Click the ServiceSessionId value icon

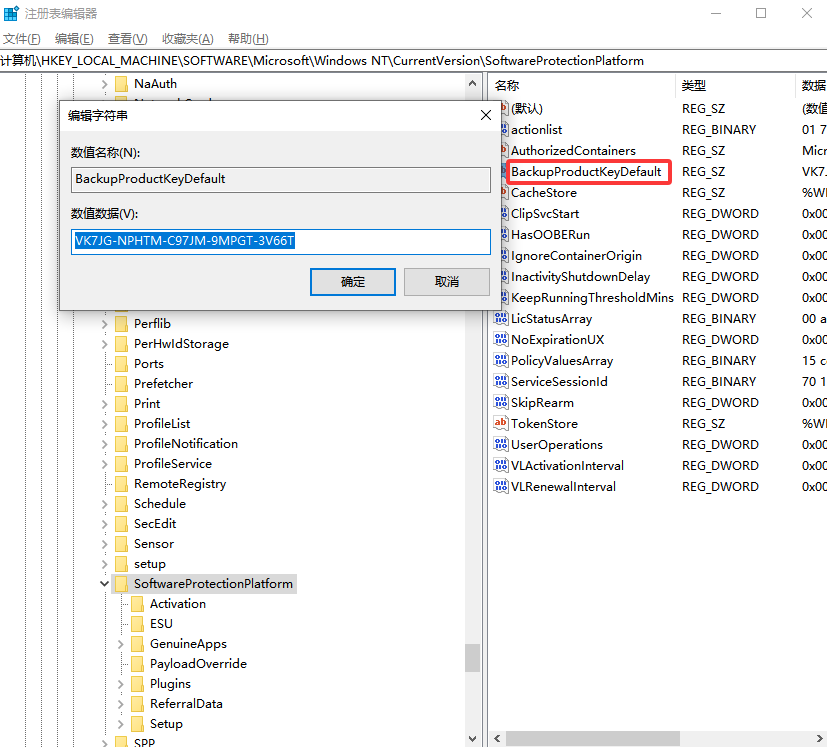coord(501,381)
